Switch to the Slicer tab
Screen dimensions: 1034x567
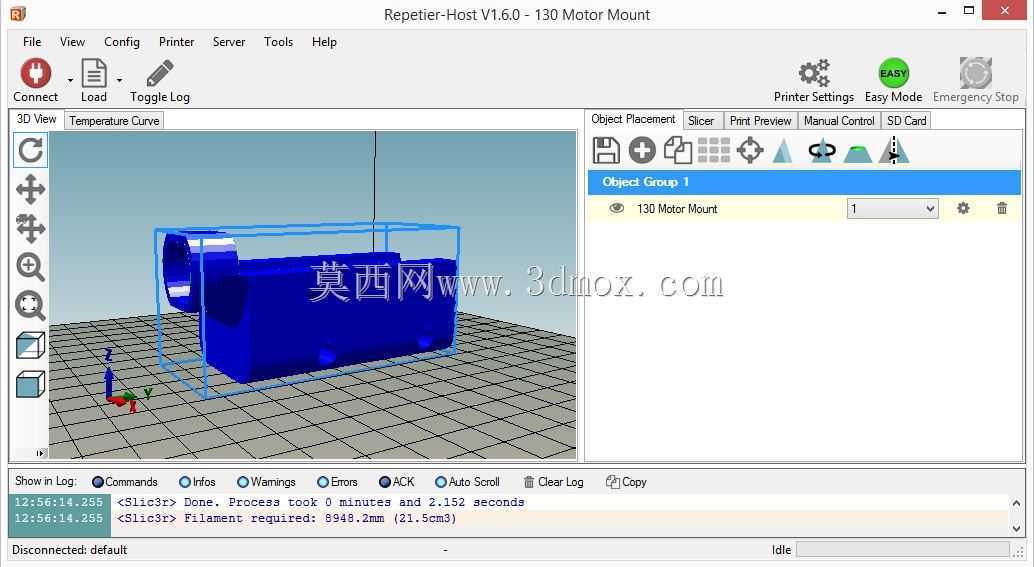tap(701, 121)
